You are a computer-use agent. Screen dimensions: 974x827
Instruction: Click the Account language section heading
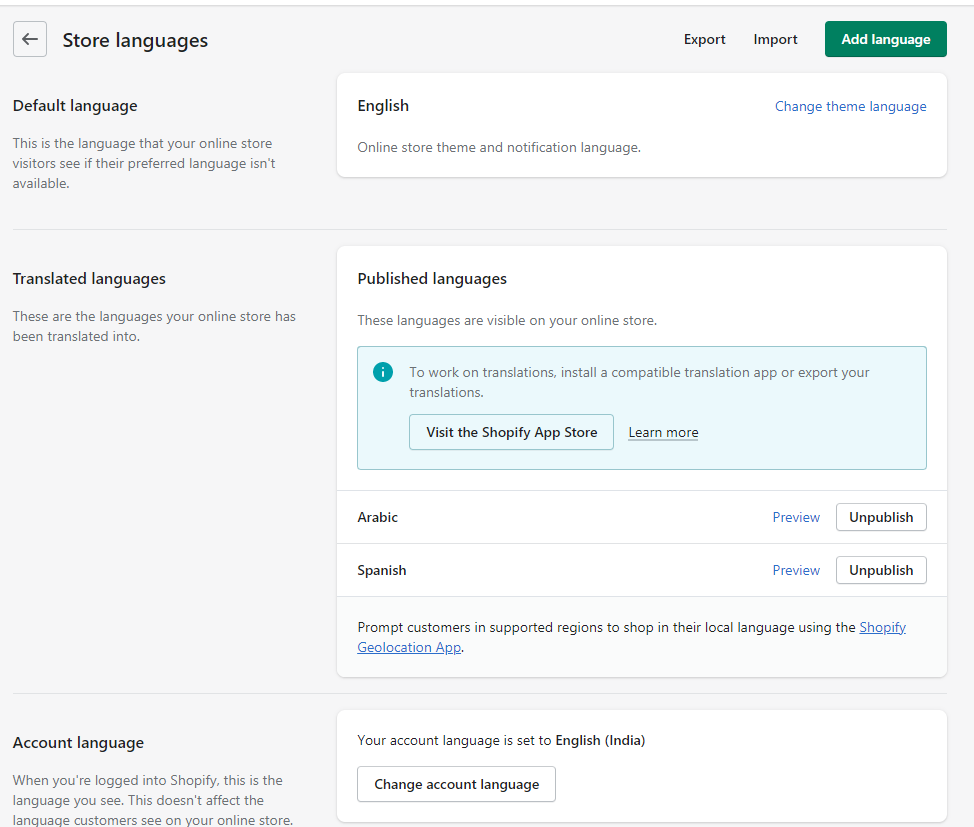tap(78, 743)
